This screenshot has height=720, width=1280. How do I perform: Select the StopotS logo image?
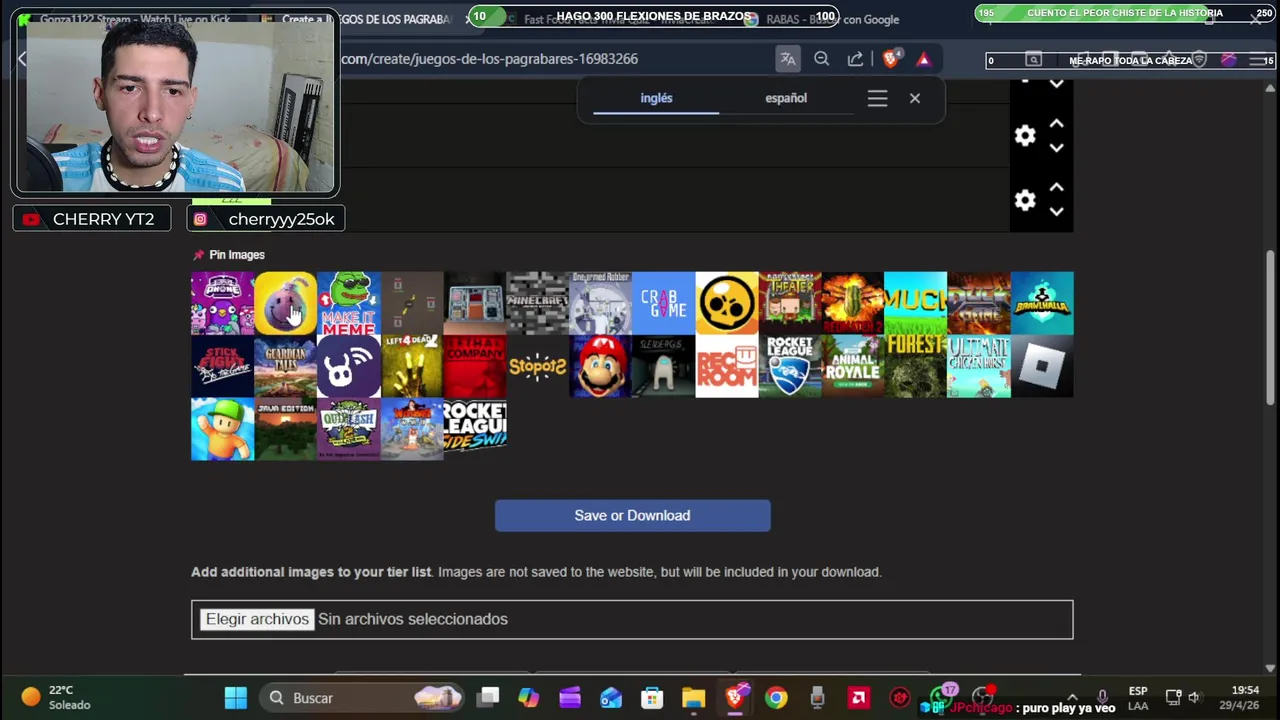click(537, 366)
